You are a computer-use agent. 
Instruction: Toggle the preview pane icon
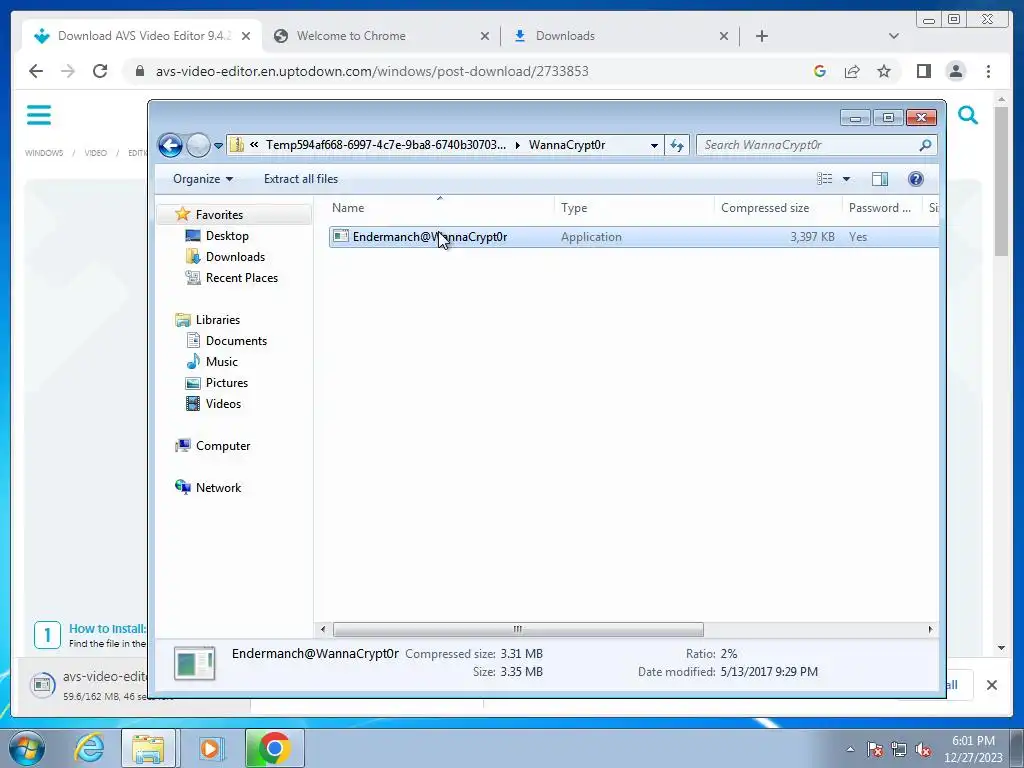point(880,179)
